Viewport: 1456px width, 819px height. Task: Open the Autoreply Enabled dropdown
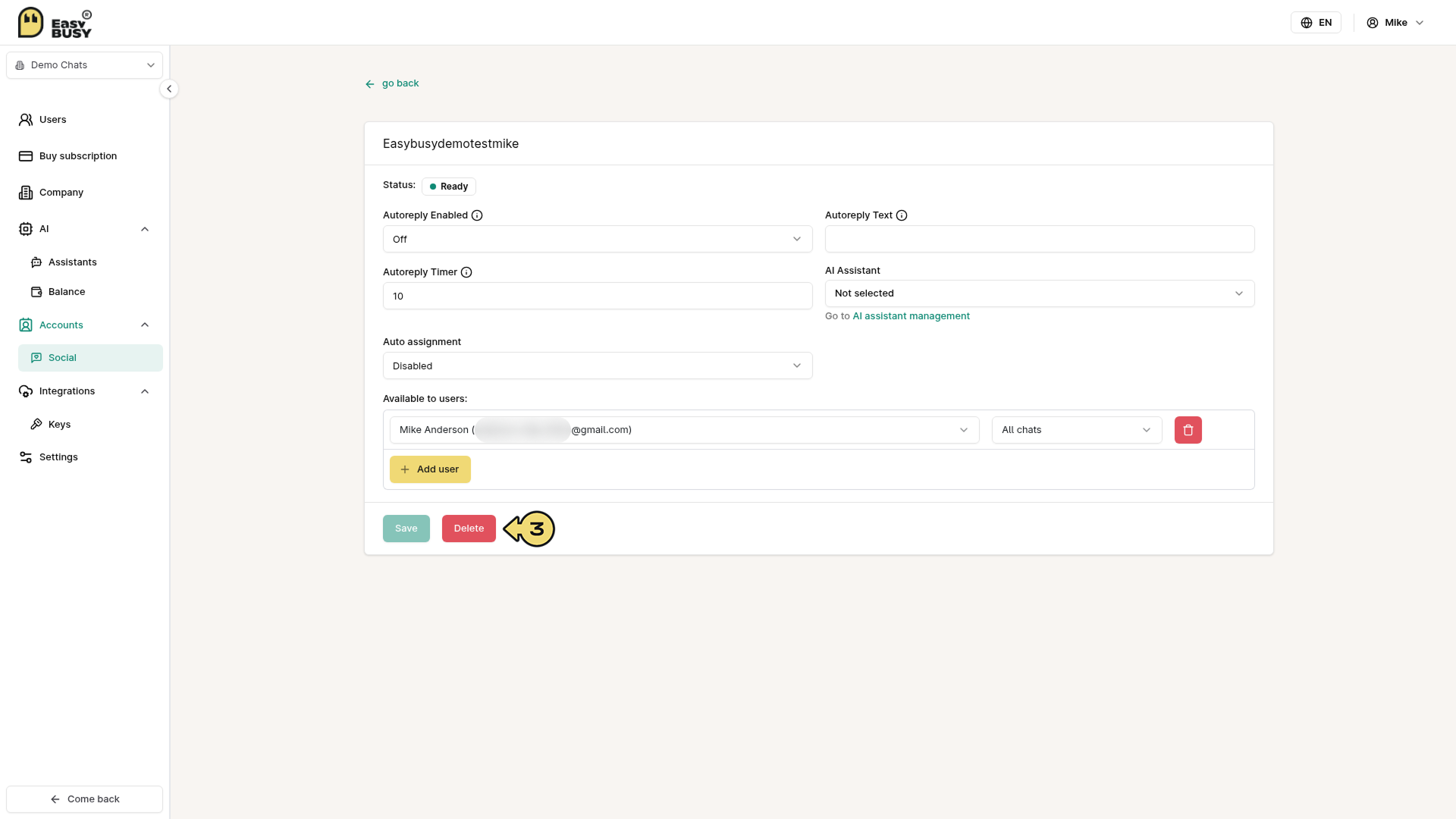click(x=598, y=239)
